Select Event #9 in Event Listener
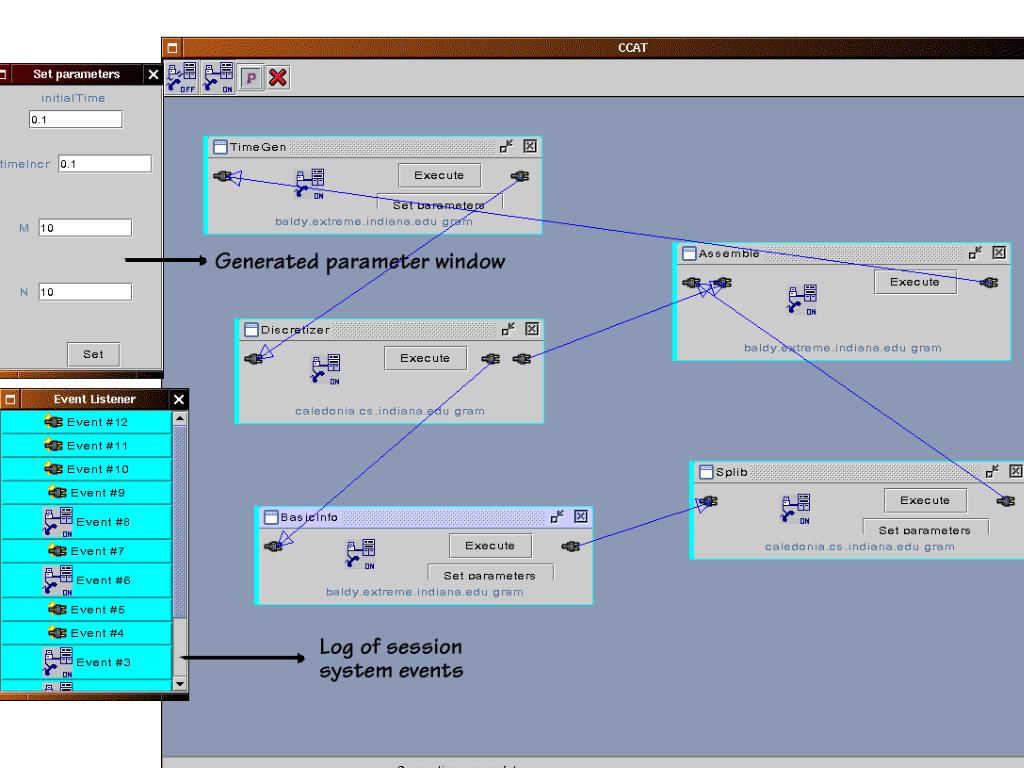Viewport: 1024px width, 768px height. [86, 492]
